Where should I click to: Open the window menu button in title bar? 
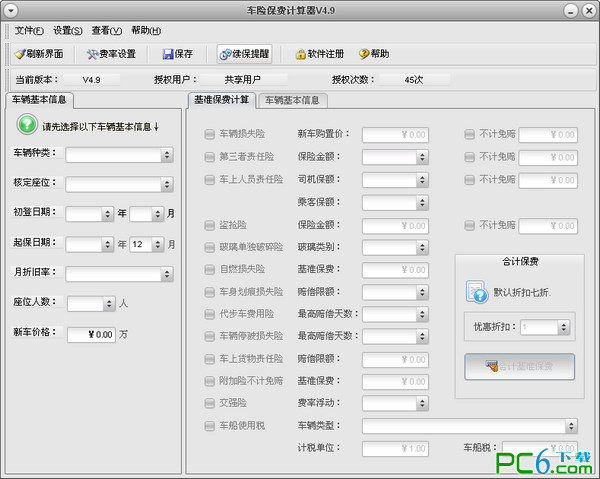tap(11, 11)
